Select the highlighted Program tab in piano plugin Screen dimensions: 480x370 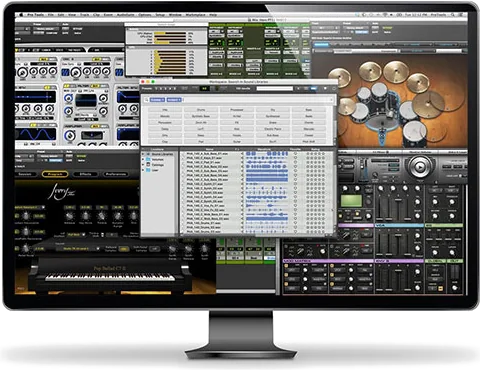55,174
